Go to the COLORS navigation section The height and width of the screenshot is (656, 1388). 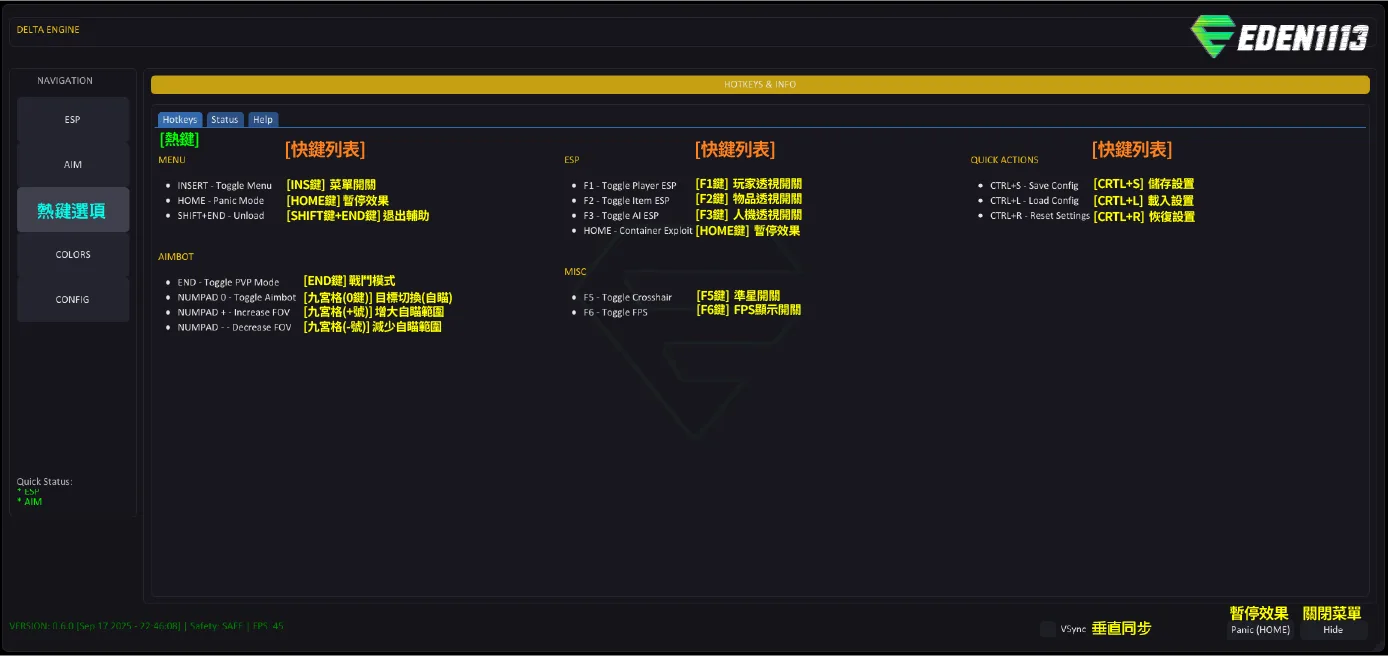pyautogui.click(x=73, y=255)
